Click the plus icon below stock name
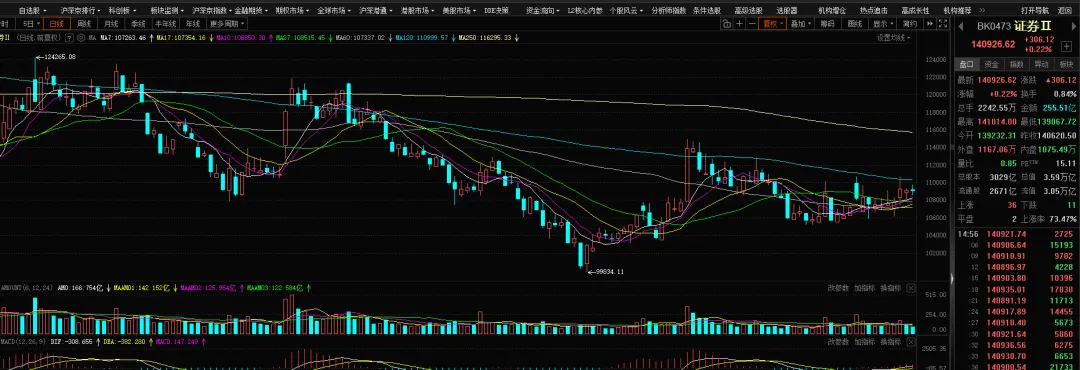1080x370 pixels. tap(1065, 45)
